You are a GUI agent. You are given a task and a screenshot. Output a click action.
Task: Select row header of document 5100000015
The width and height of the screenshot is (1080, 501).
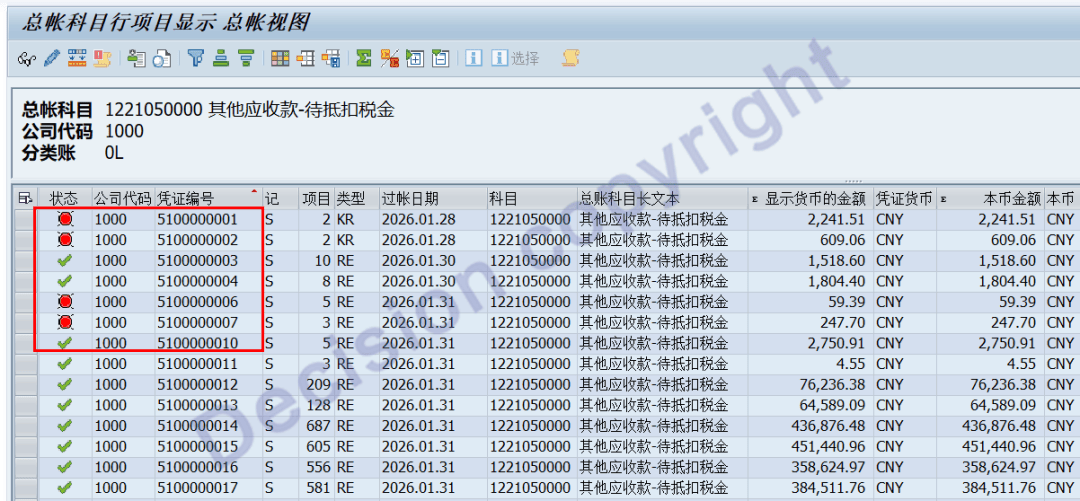(x=27, y=446)
